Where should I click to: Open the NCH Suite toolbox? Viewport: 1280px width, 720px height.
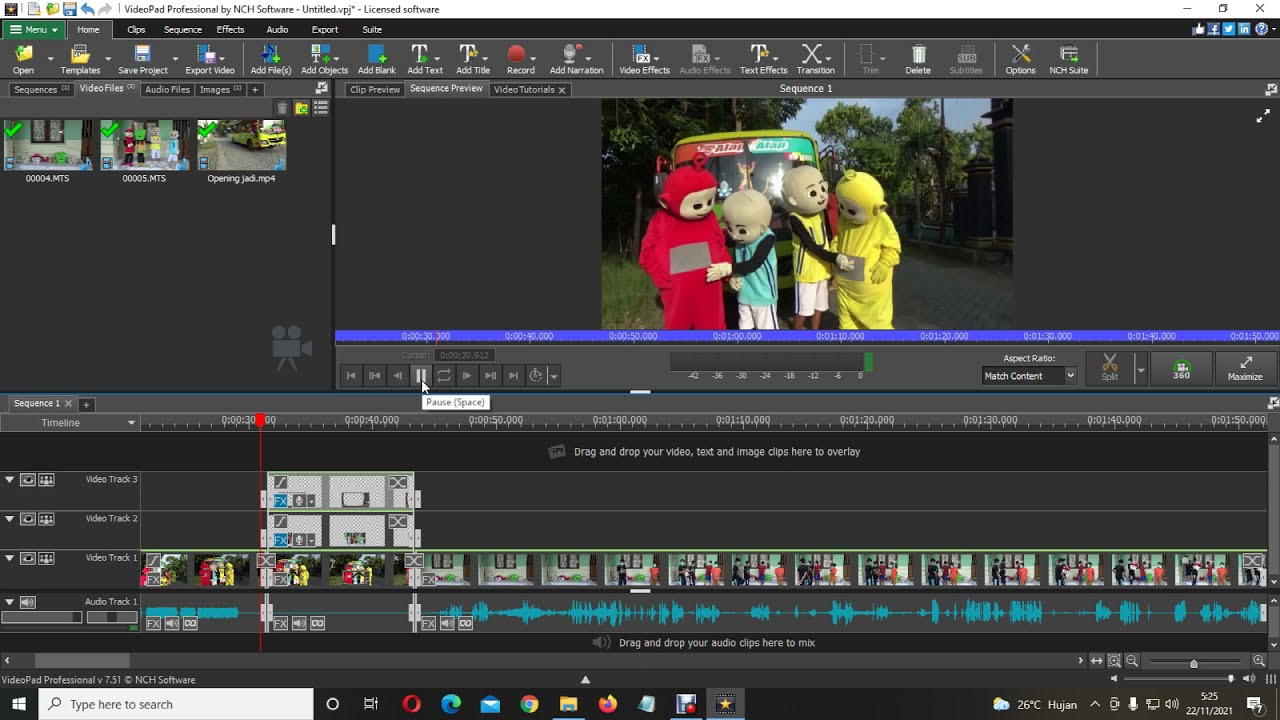pos(1068,59)
